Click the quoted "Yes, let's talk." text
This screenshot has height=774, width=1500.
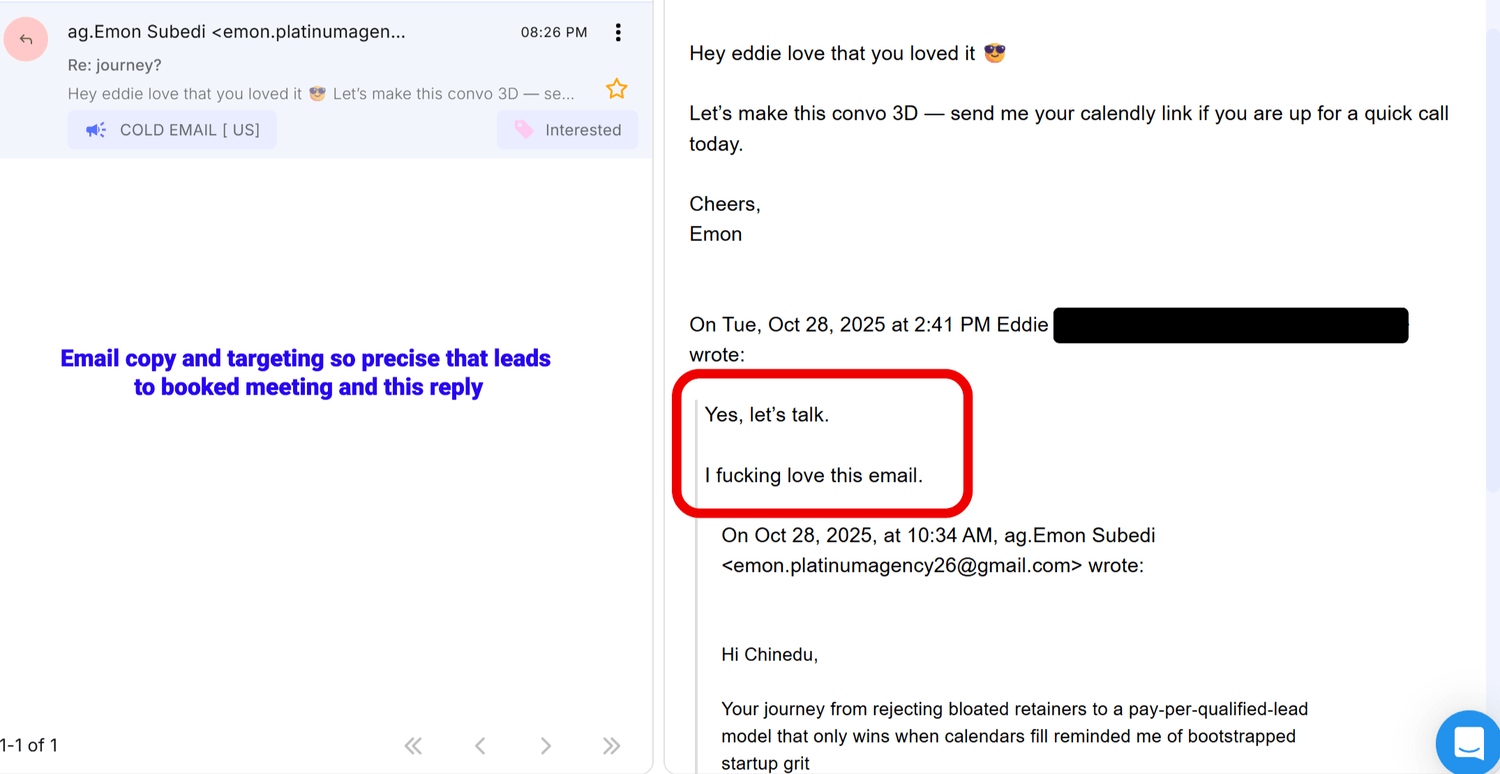(x=767, y=414)
